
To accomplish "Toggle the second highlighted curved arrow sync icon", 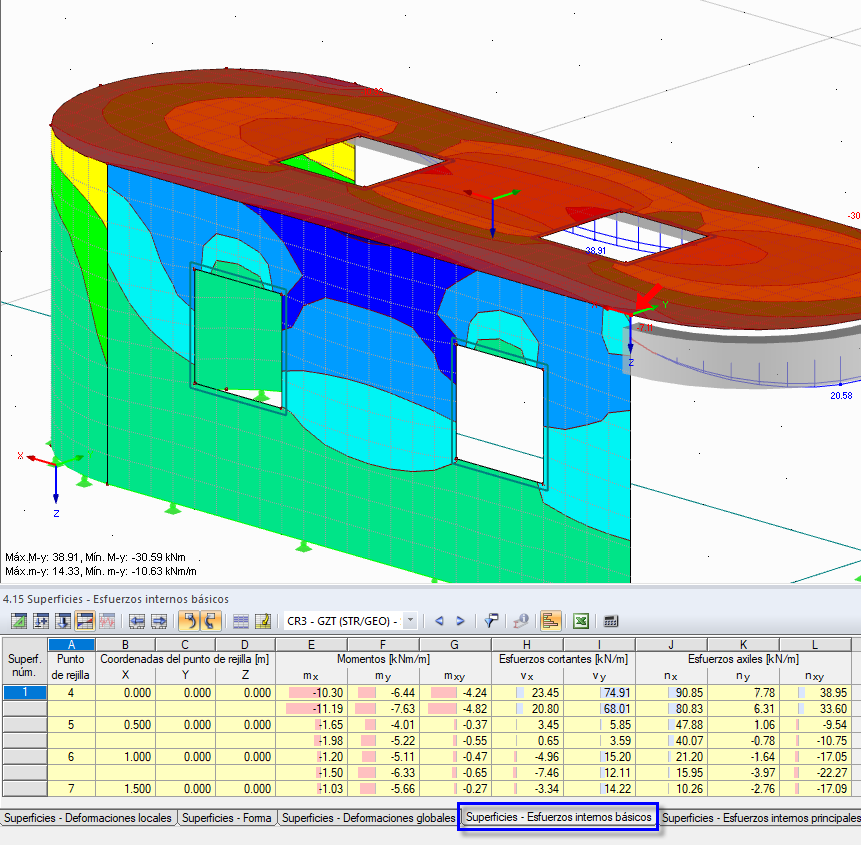I will click(x=211, y=621).
